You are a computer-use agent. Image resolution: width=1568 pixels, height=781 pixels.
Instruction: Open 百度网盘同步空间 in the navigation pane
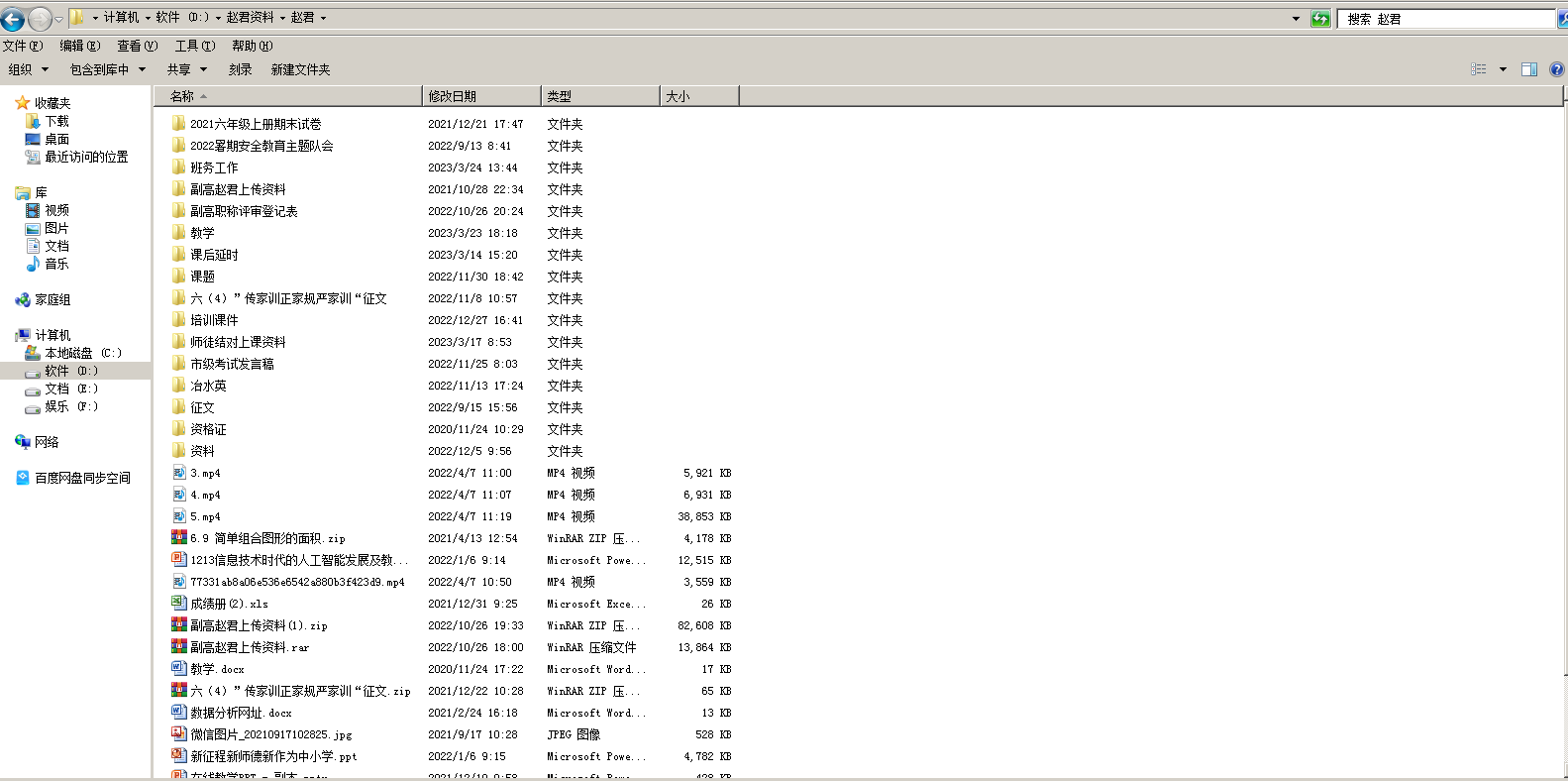[82, 478]
